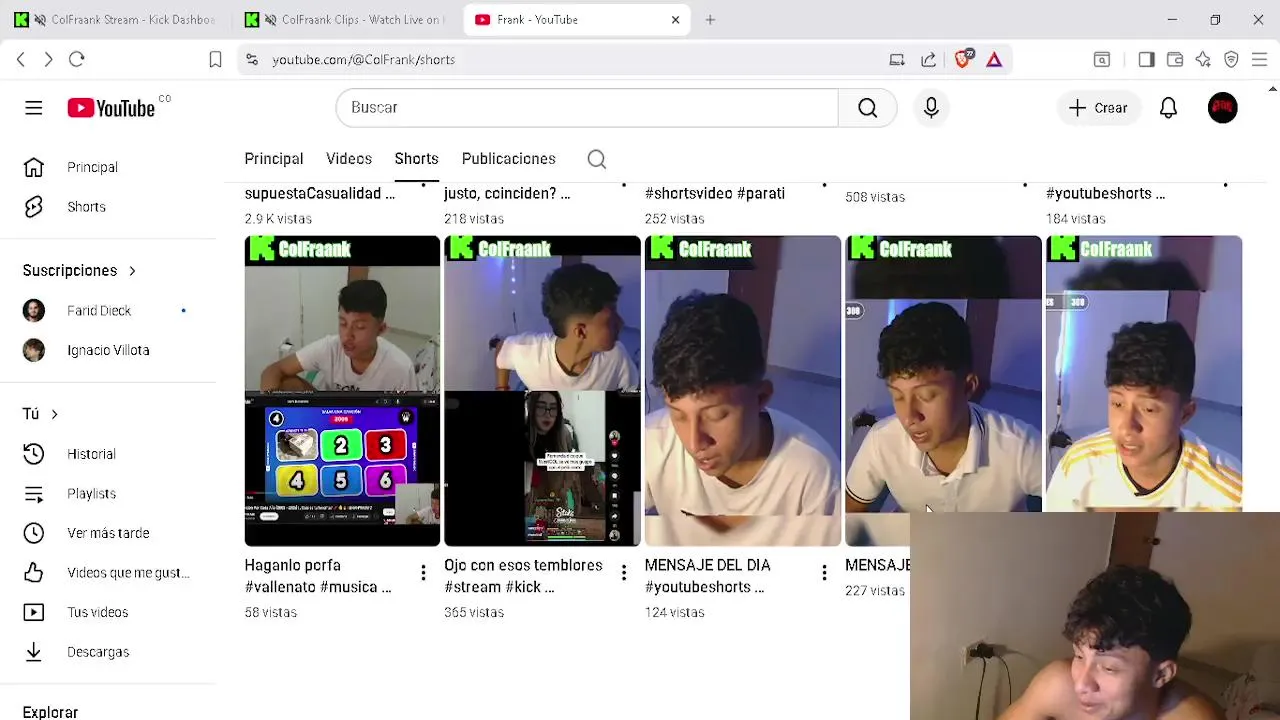
Task: Open Historial in the sidebar
Action: [108, 454]
